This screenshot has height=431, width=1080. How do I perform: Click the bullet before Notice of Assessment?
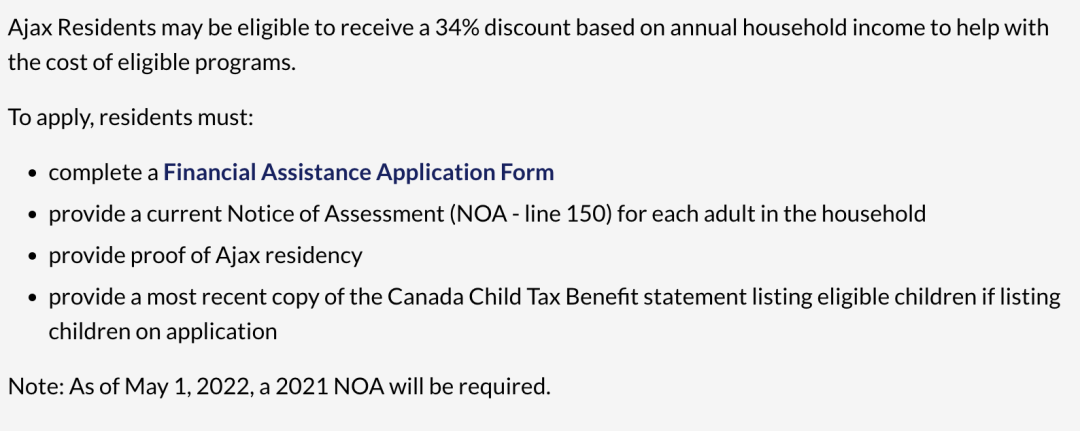[x=32, y=216]
